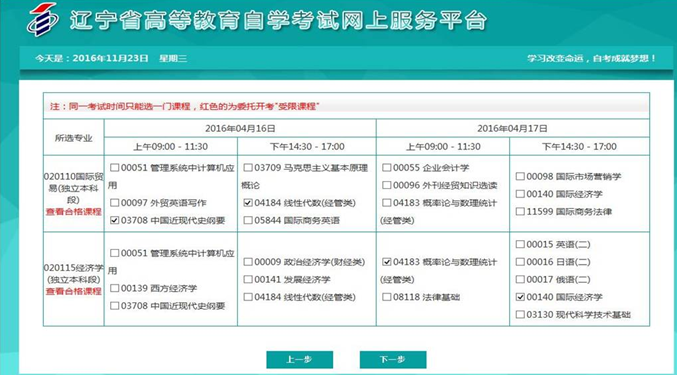Proceed with 下一步 button
677x375 pixels.
pos(393,359)
